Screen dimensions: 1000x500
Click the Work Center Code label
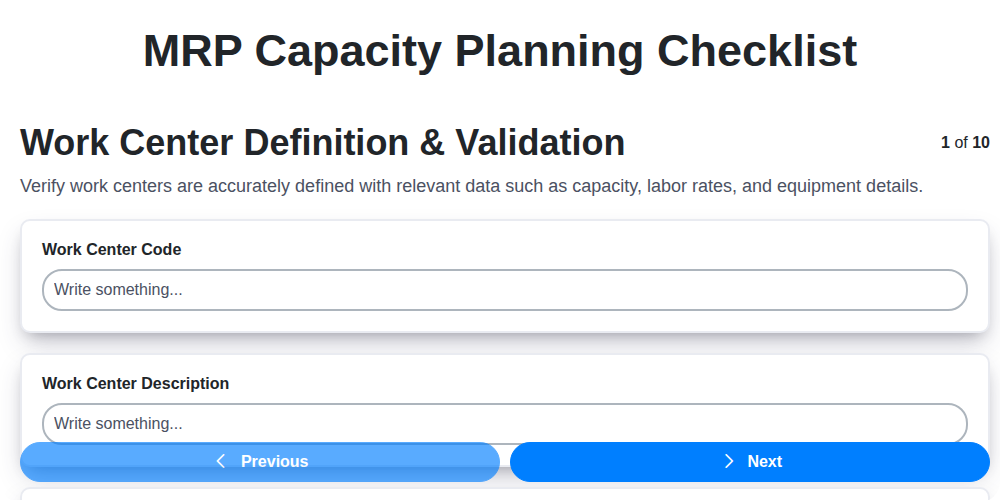tap(111, 249)
